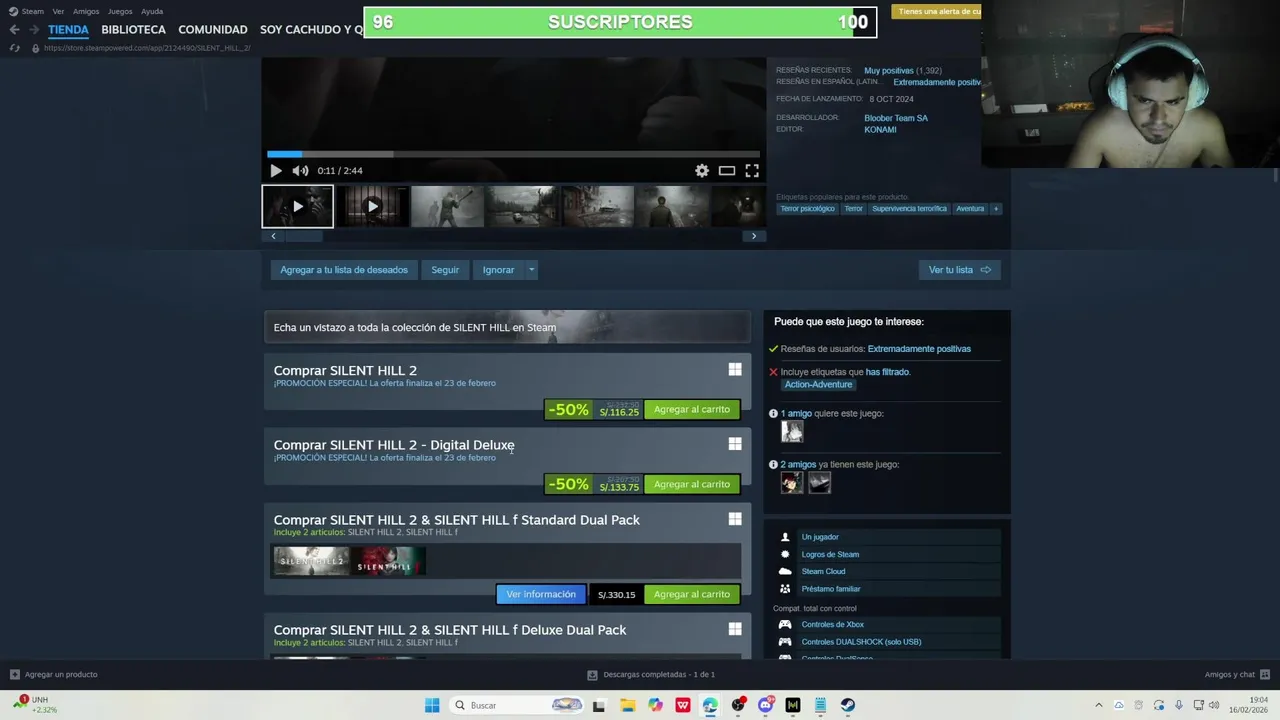Add SILENT HILL 2 Digital Deluxe to cart
Image resolution: width=1280 pixels, height=720 pixels.
692,484
